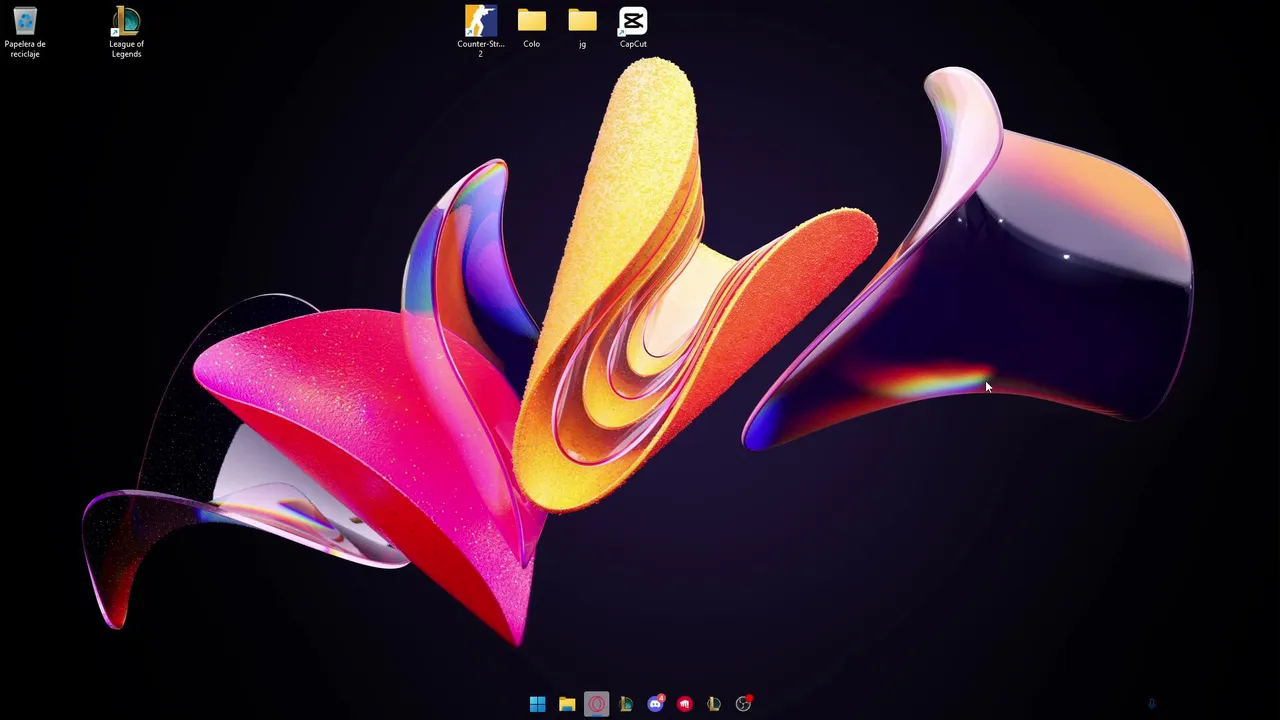Screen dimensions: 1280x720
Task: Click the "jg" folder label text
Action: pyautogui.click(x=582, y=44)
